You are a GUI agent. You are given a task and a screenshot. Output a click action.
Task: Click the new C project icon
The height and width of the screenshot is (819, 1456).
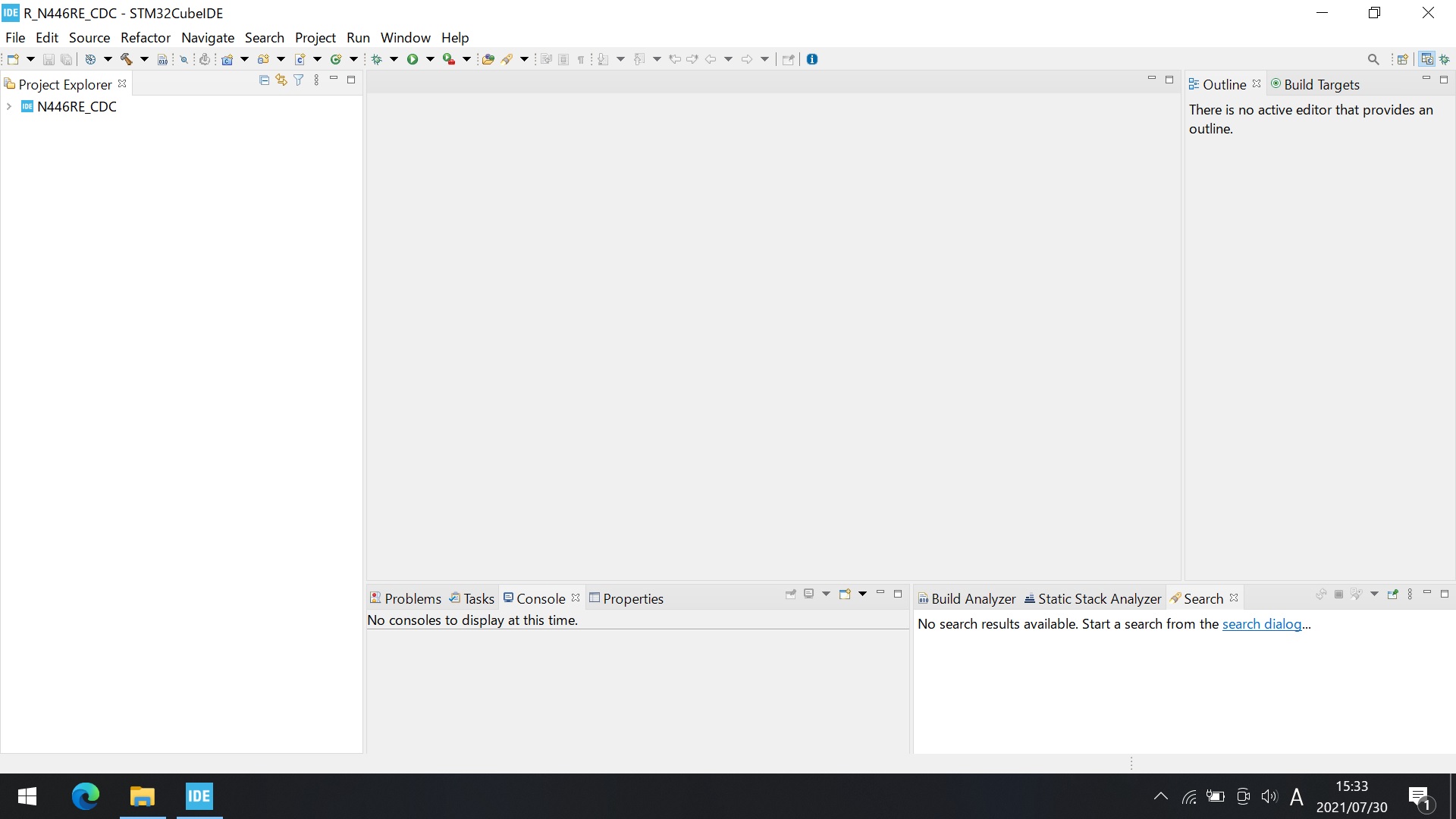point(227,59)
